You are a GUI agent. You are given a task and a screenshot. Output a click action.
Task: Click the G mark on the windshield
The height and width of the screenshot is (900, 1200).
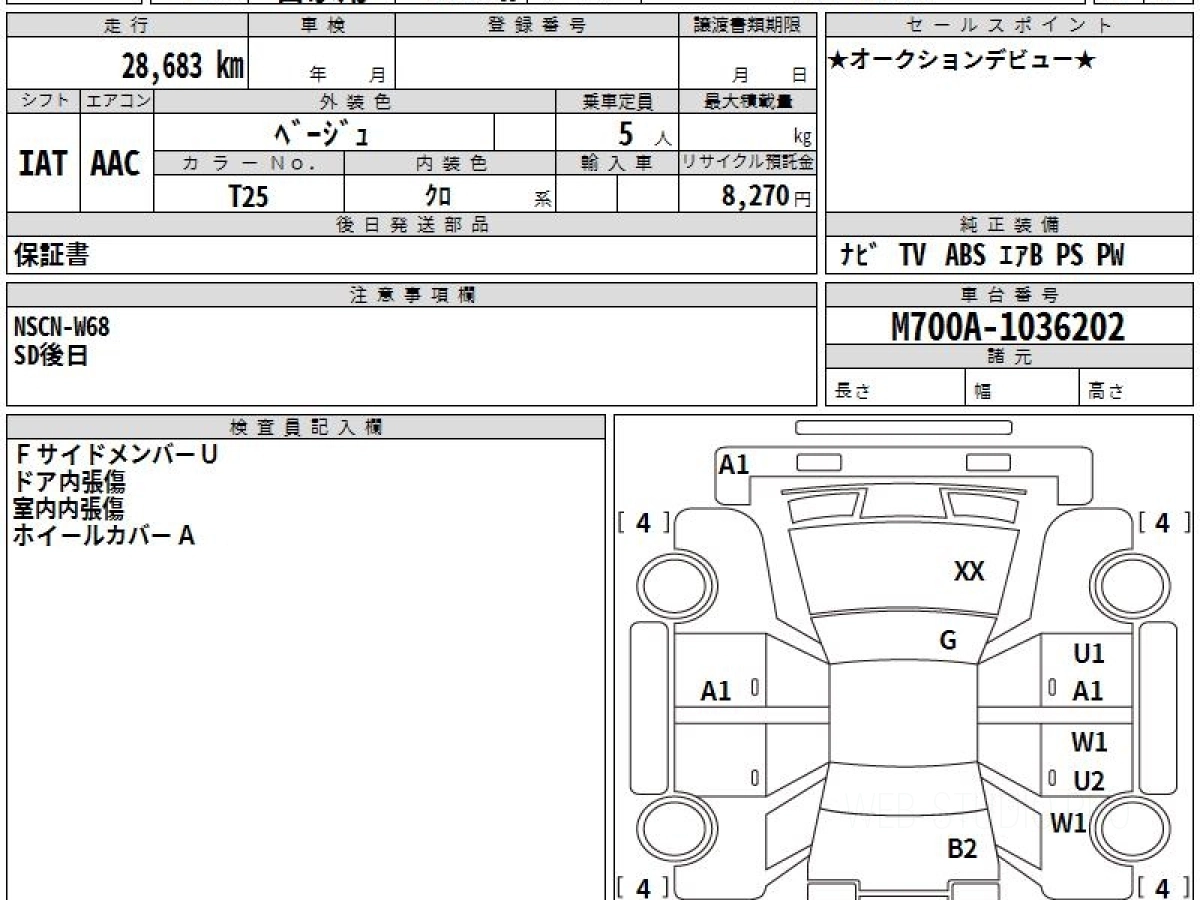point(948,641)
